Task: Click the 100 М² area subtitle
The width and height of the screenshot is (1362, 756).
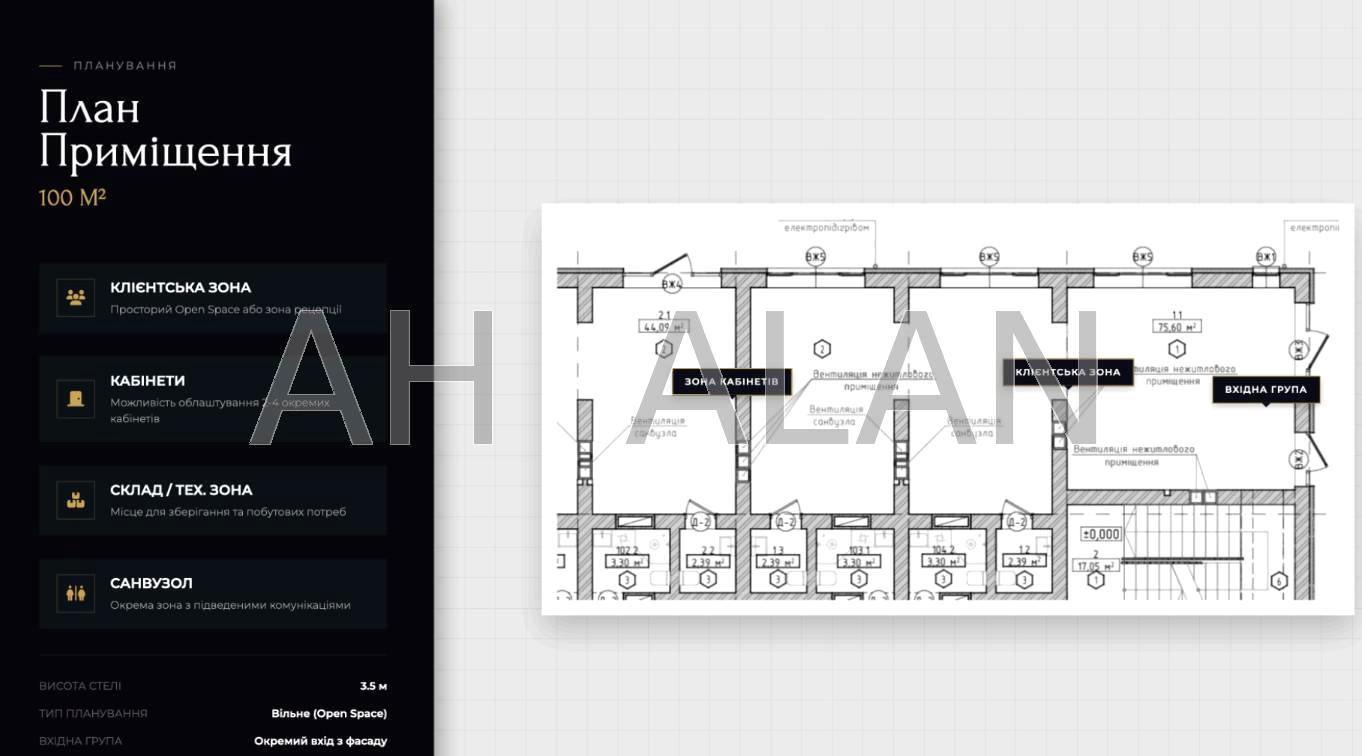Action: 73,197
